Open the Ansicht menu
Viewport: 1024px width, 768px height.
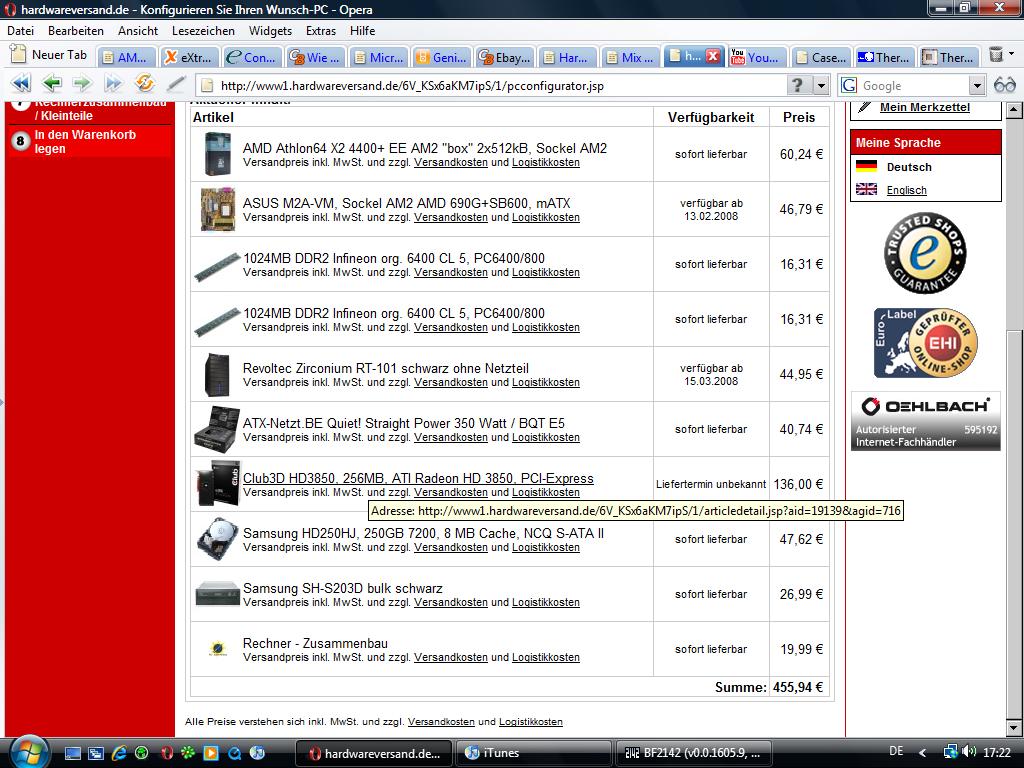pos(138,31)
